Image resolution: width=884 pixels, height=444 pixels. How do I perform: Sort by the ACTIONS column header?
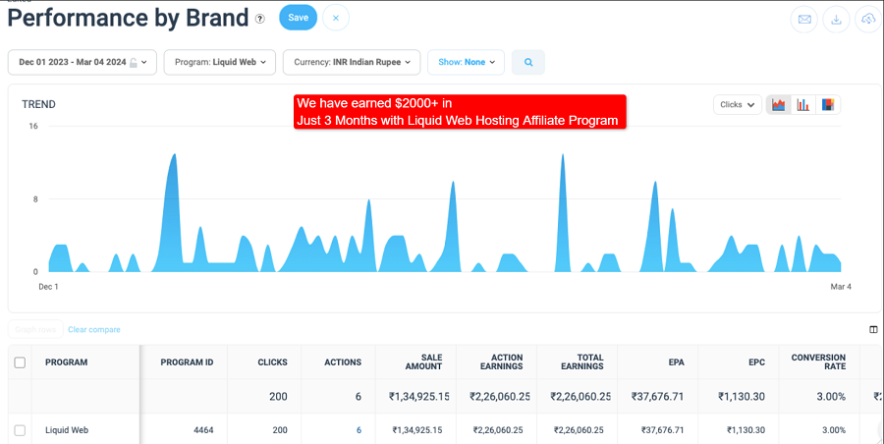coord(343,362)
